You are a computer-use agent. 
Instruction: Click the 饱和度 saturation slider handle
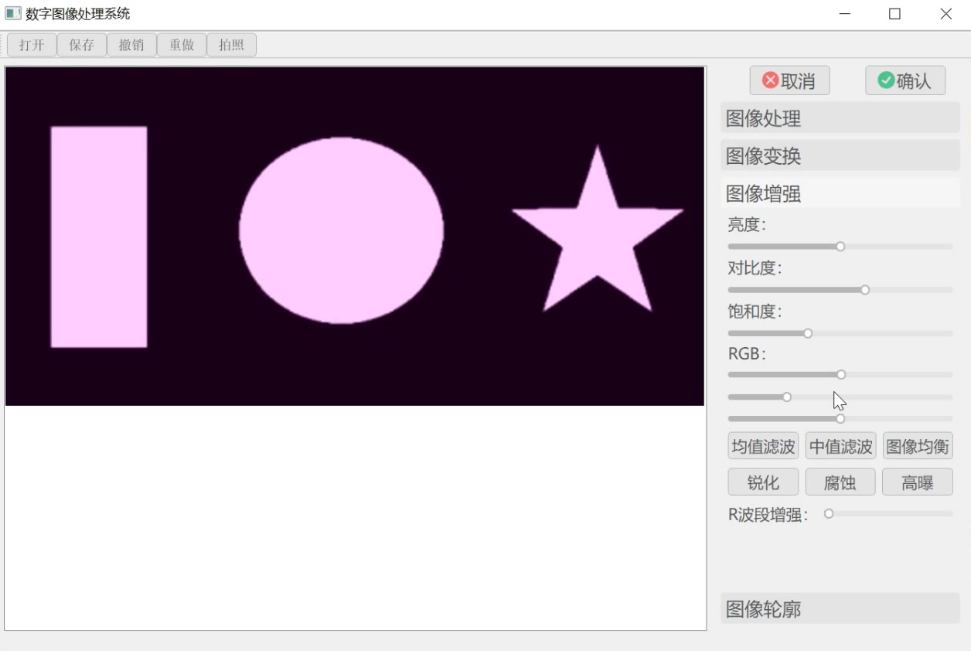tap(808, 333)
